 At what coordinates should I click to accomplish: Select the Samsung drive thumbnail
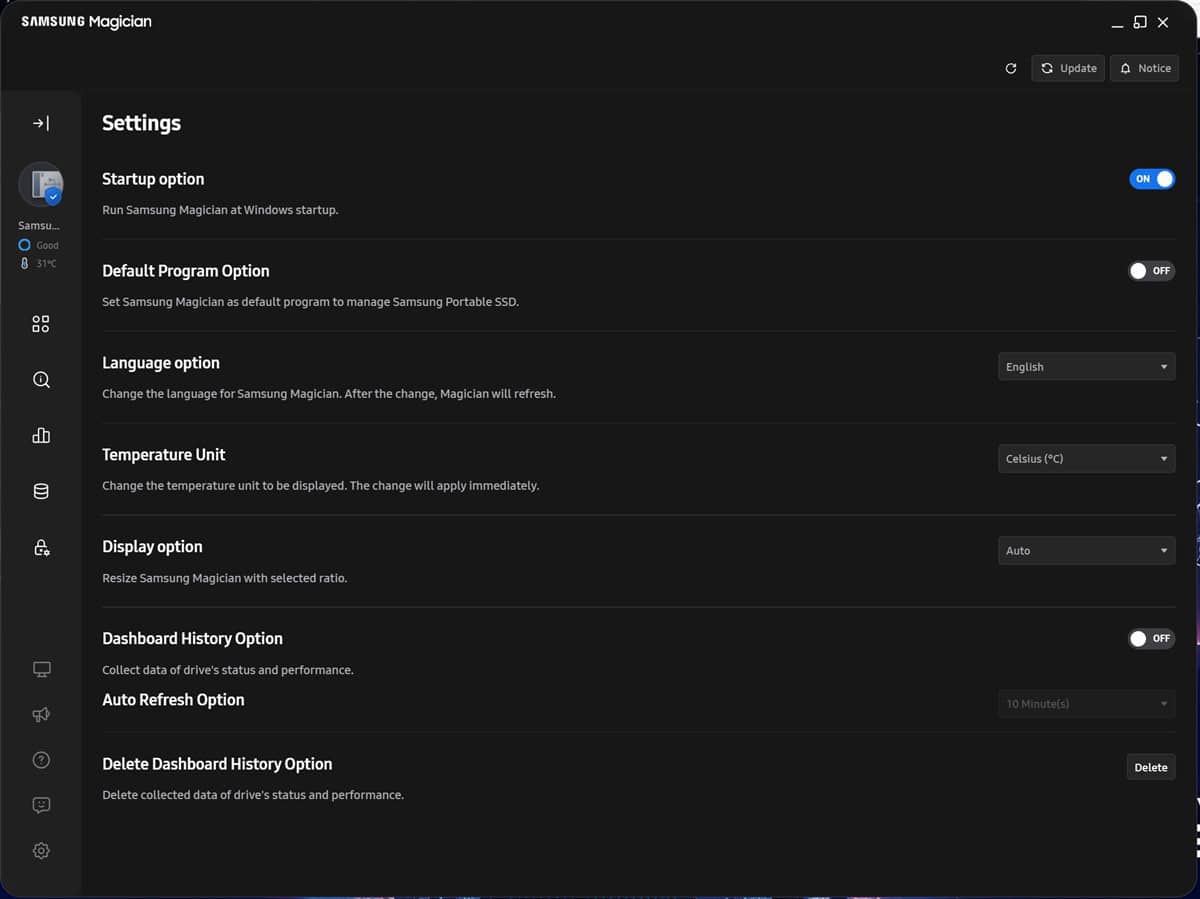pyautogui.click(x=41, y=184)
